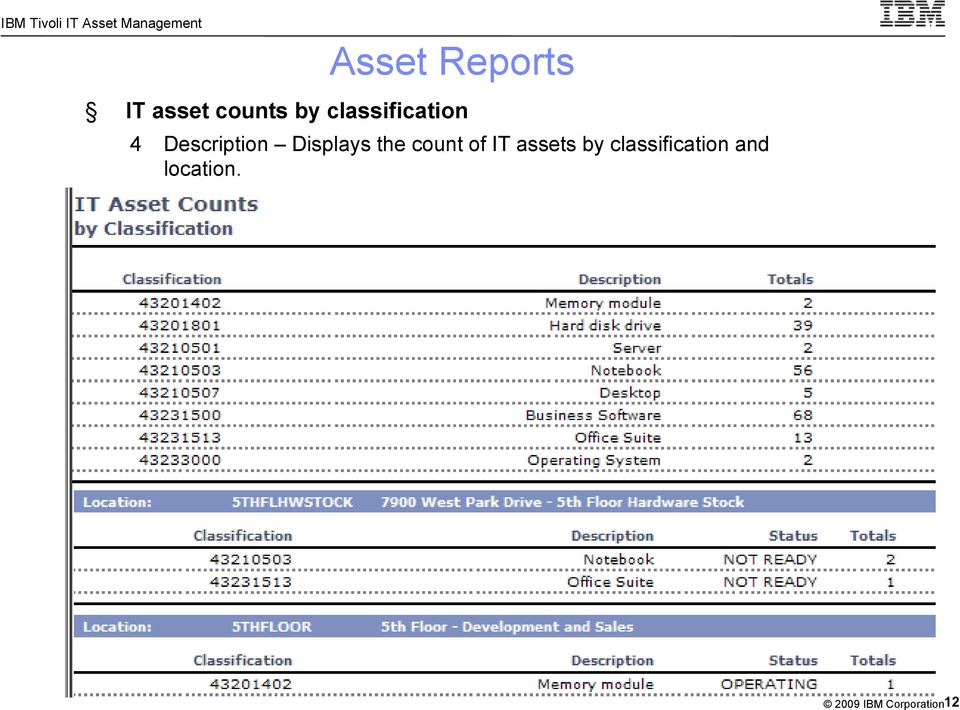This screenshot has width=960, height=710.
Task: Select classification code 43210503 in top table
Action: pos(180,370)
